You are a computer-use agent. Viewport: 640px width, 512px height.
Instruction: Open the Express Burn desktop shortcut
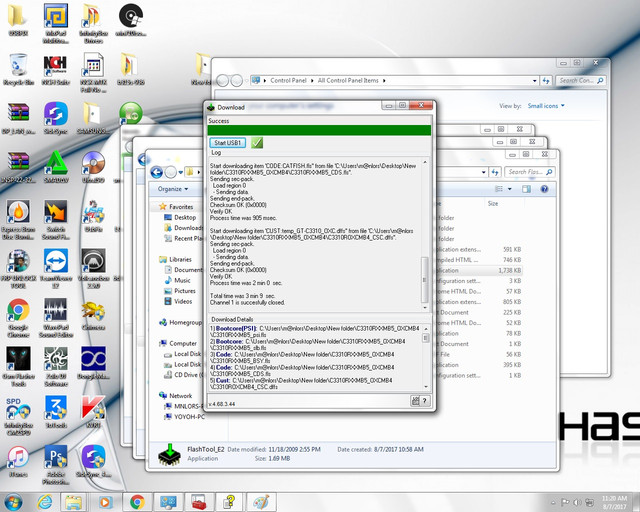pos(18,220)
